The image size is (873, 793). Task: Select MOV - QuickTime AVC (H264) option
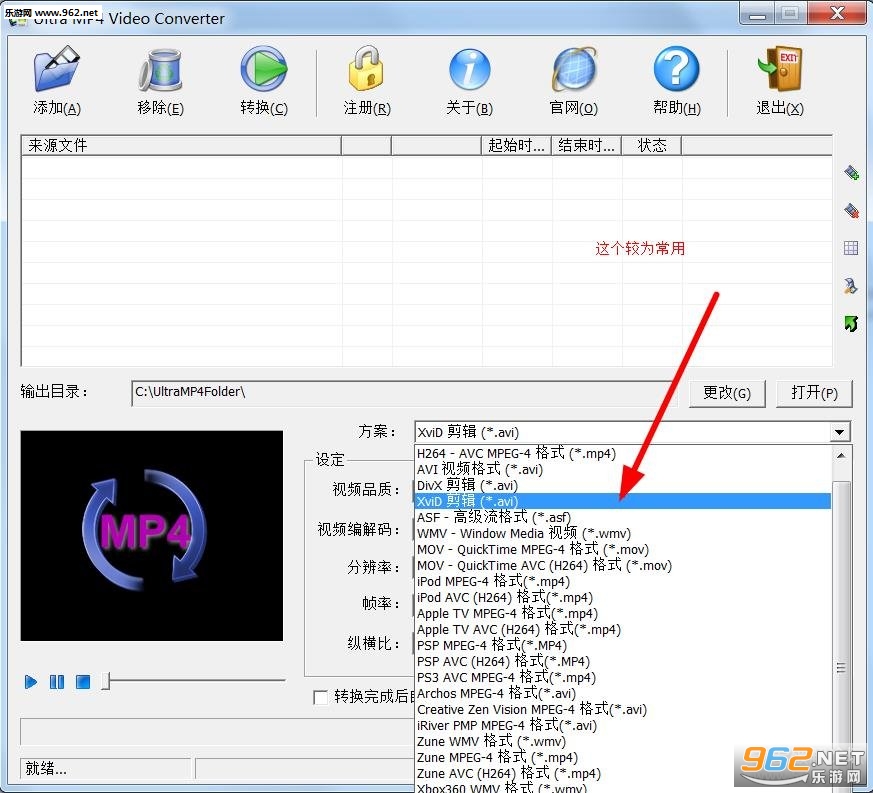click(x=622, y=566)
